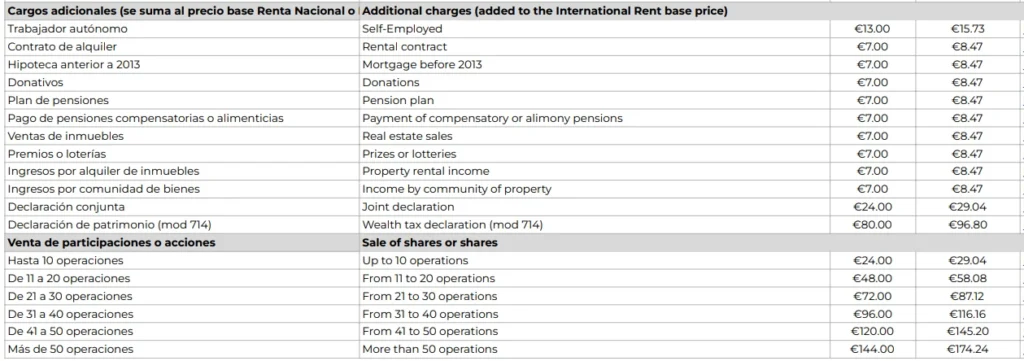Click the €96.80 Wealth tax price cell
This screenshot has height=361, width=1024.
pyautogui.click(x=968, y=225)
